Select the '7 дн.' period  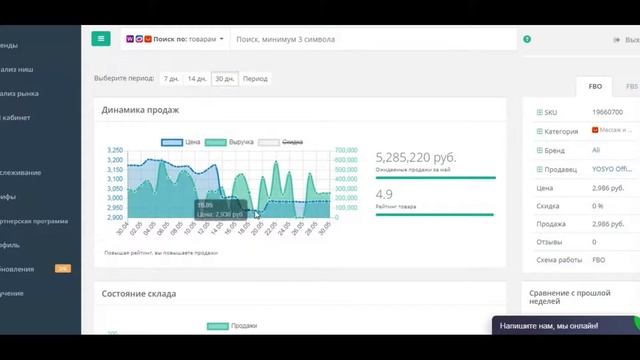pyautogui.click(x=171, y=78)
